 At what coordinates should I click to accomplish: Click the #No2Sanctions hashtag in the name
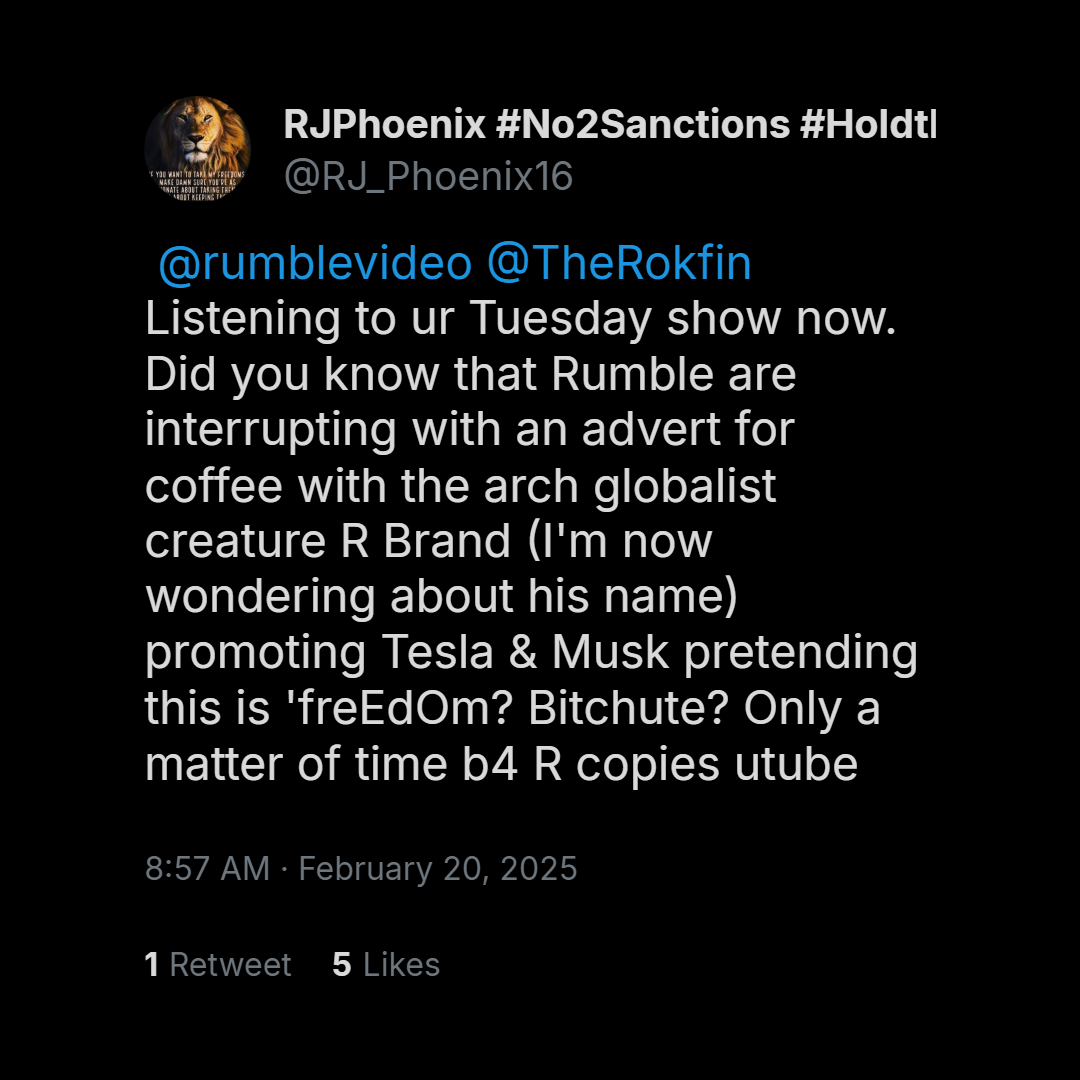click(x=643, y=125)
